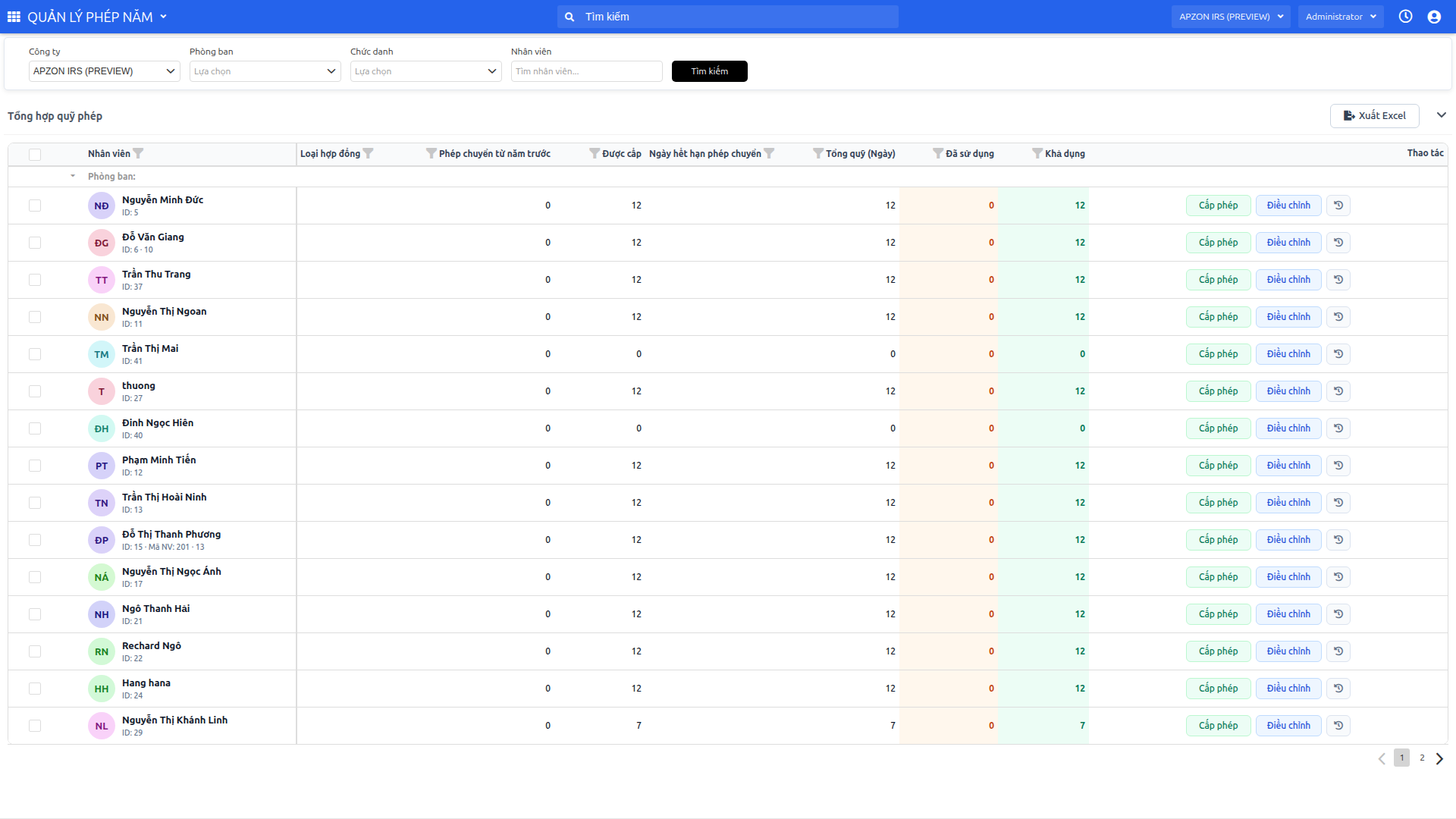Click the Xuất Excel button
Viewport: 1456px width, 819px height.
tap(1374, 116)
